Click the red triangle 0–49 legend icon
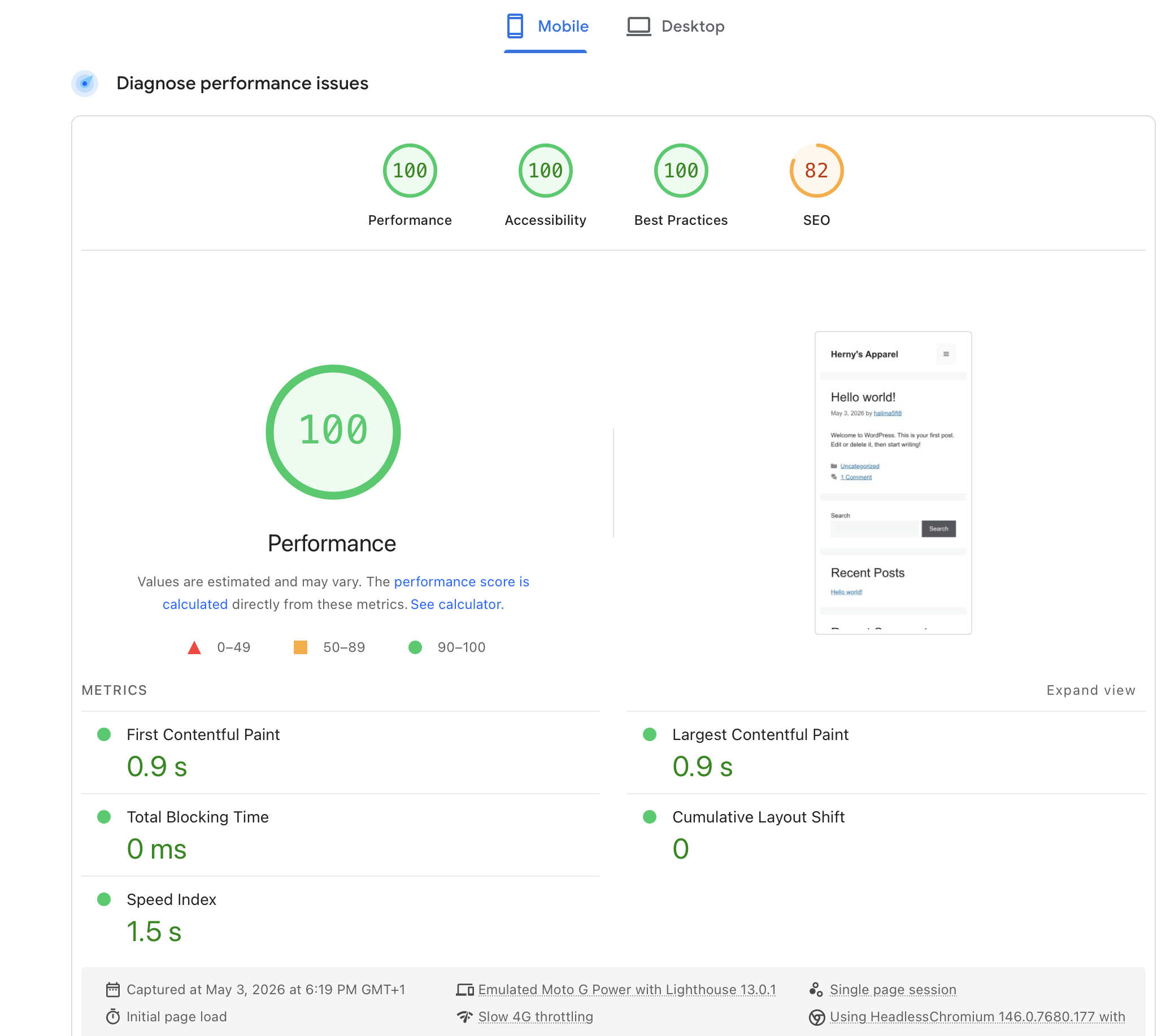The height and width of the screenshot is (1036, 1166). click(x=194, y=647)
